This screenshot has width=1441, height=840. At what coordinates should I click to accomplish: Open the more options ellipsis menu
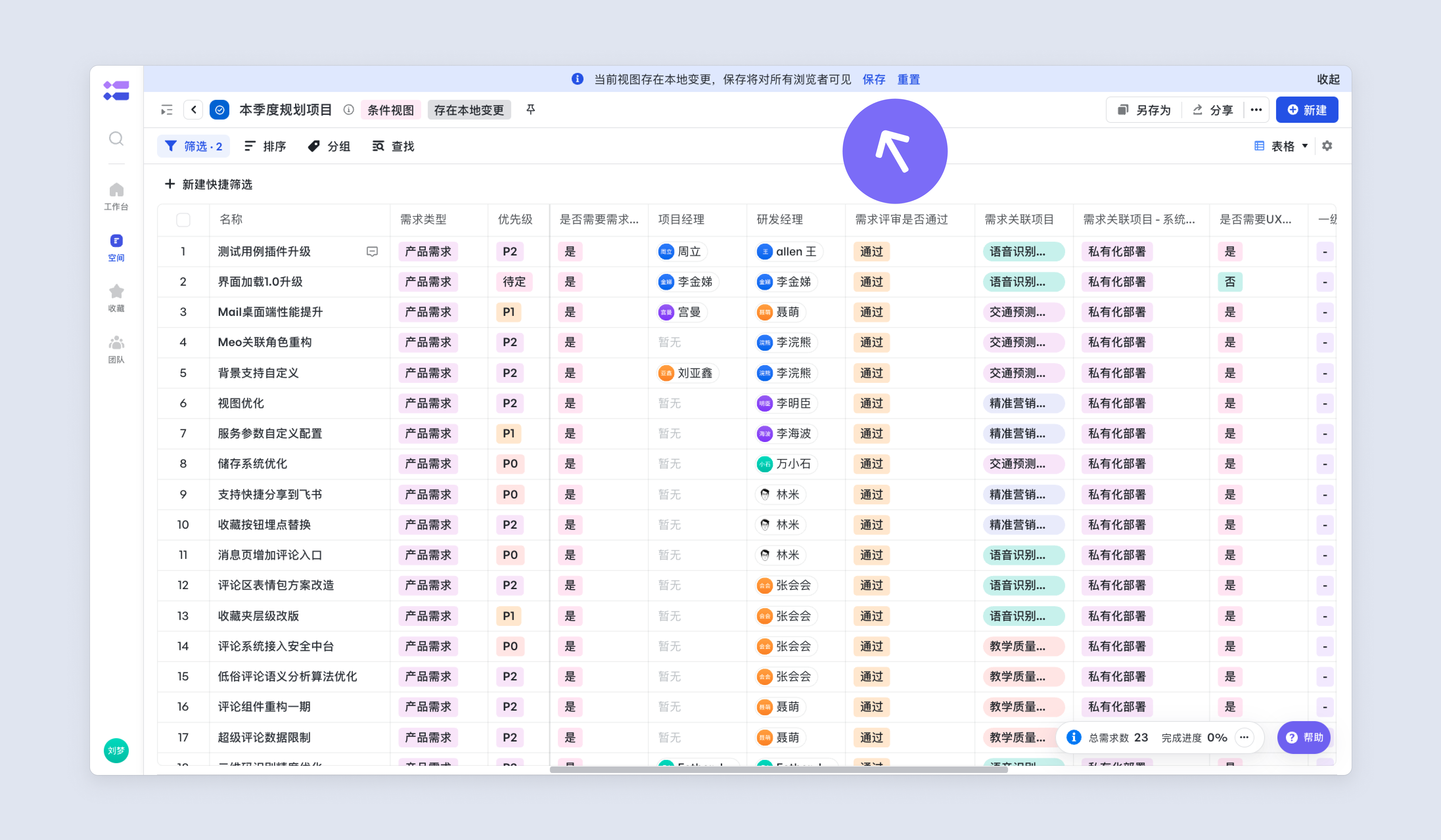point(1256,110)
